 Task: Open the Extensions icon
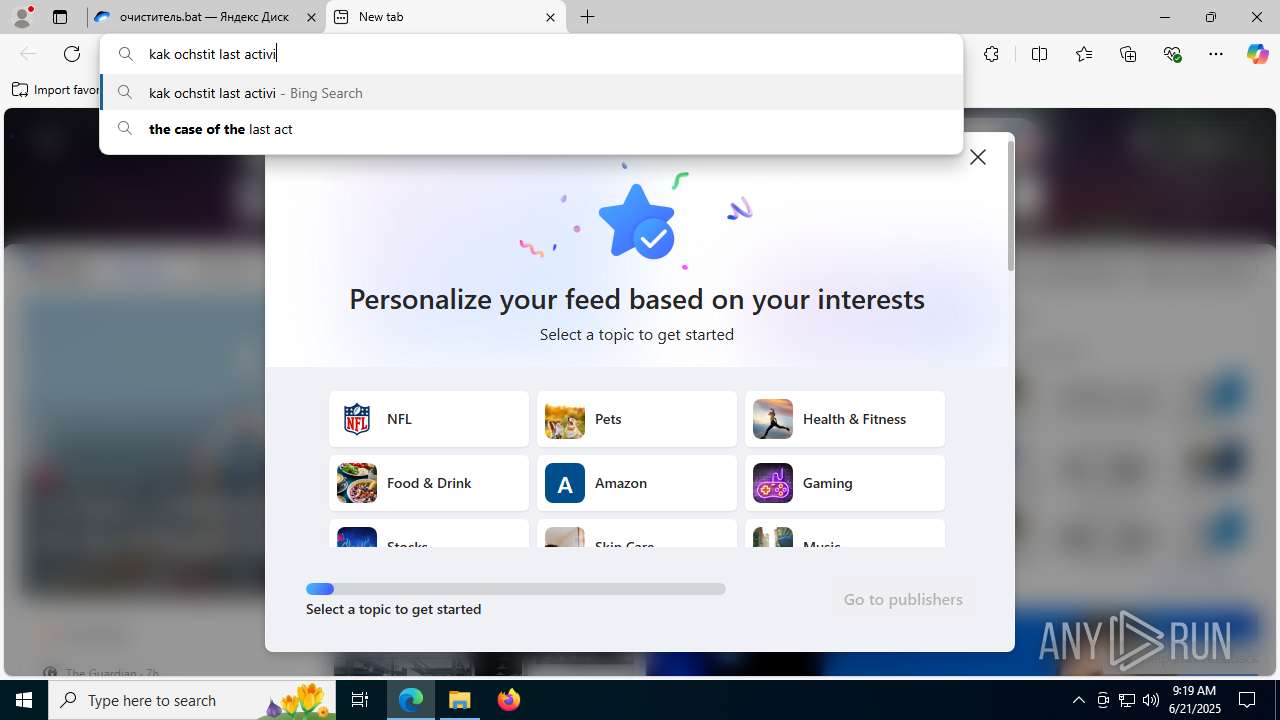pos(991,54)
